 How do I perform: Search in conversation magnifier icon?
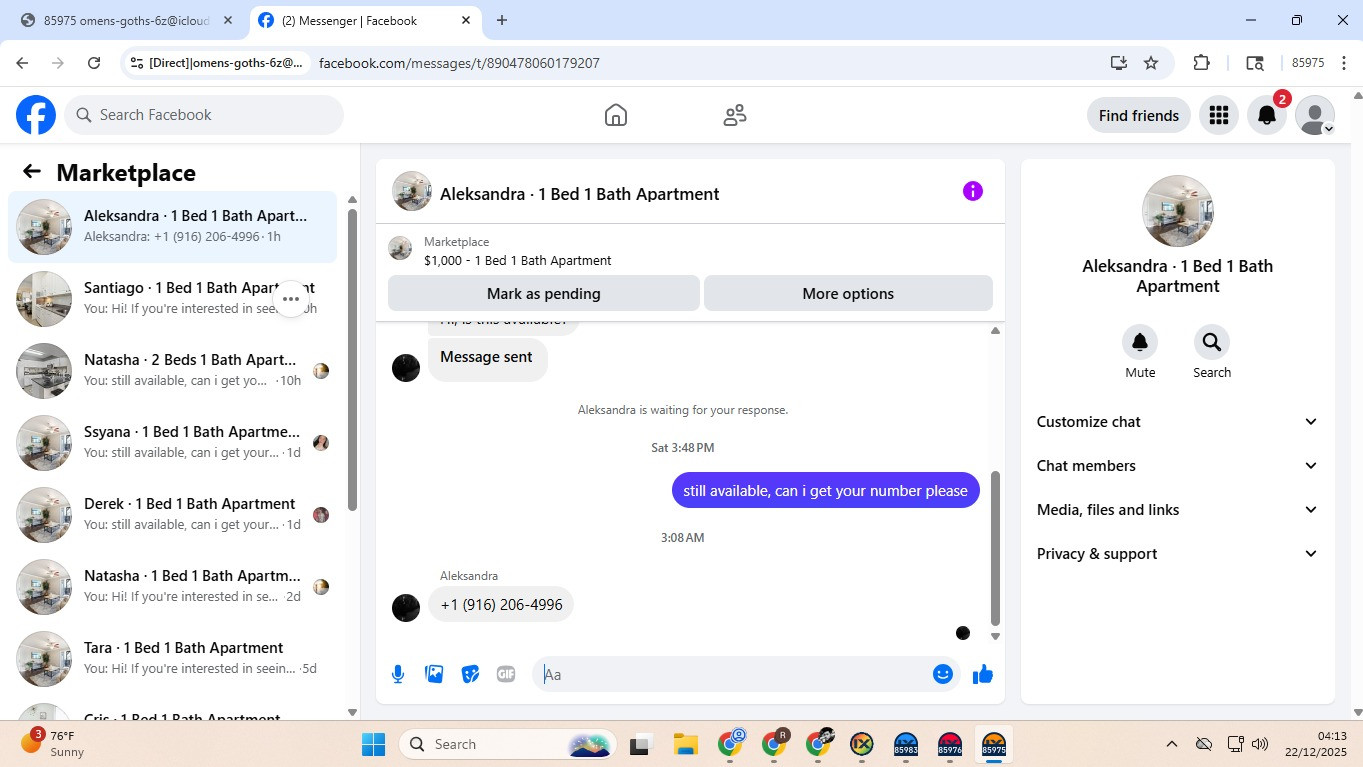[1212, 343]
